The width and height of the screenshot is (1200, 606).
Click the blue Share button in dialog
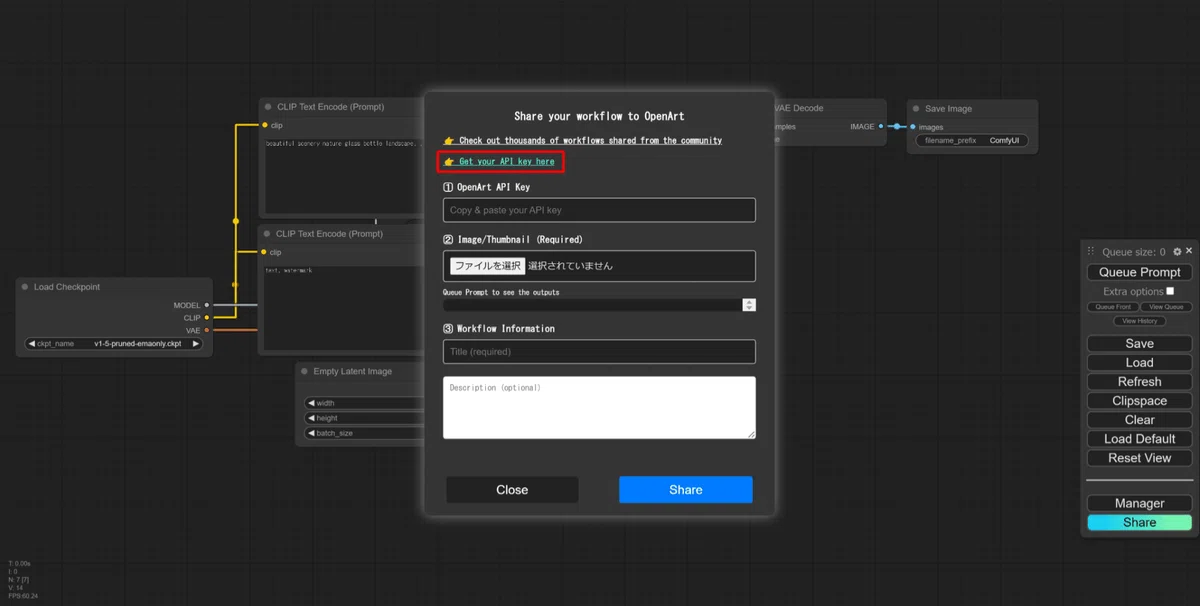point(686,490)
